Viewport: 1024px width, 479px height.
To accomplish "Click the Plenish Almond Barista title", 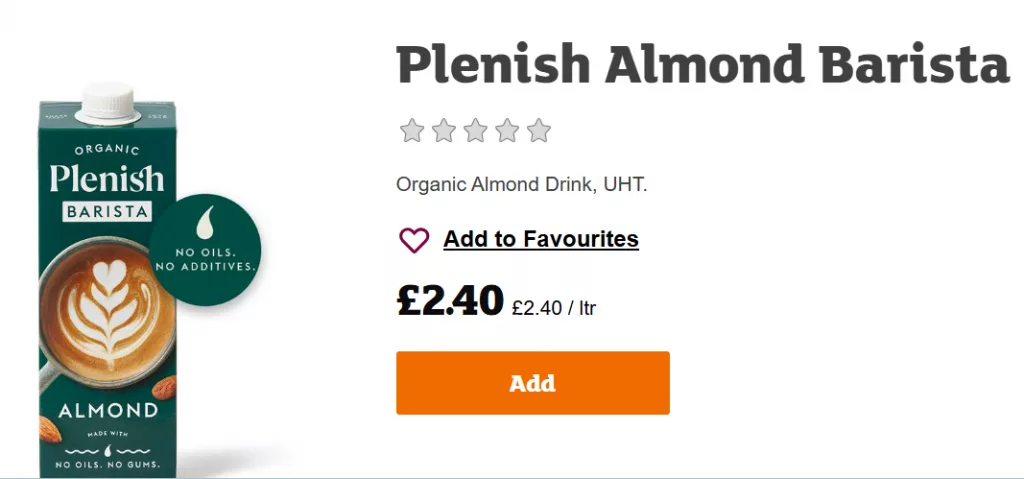I will [x=703, y=63].
